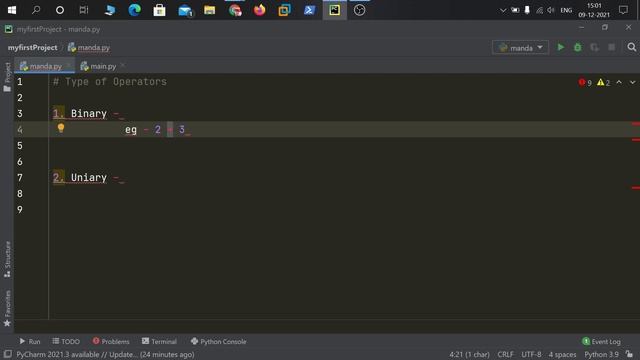Open Windows taskbar search
The width and height of the screenshot is (640, 360).
[x=36, y=10]
